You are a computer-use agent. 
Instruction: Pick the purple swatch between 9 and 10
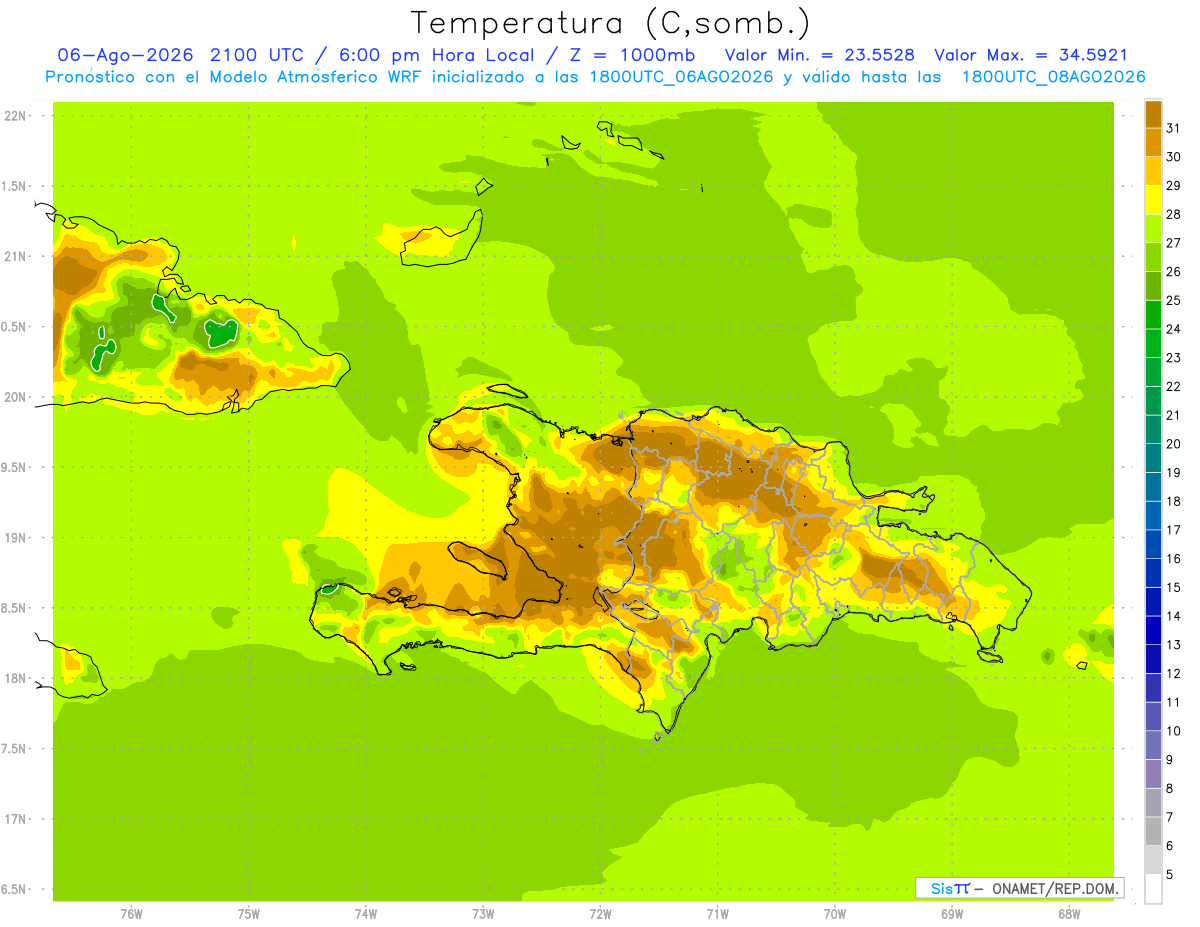pyautogui.click(x=1153, y=745)
